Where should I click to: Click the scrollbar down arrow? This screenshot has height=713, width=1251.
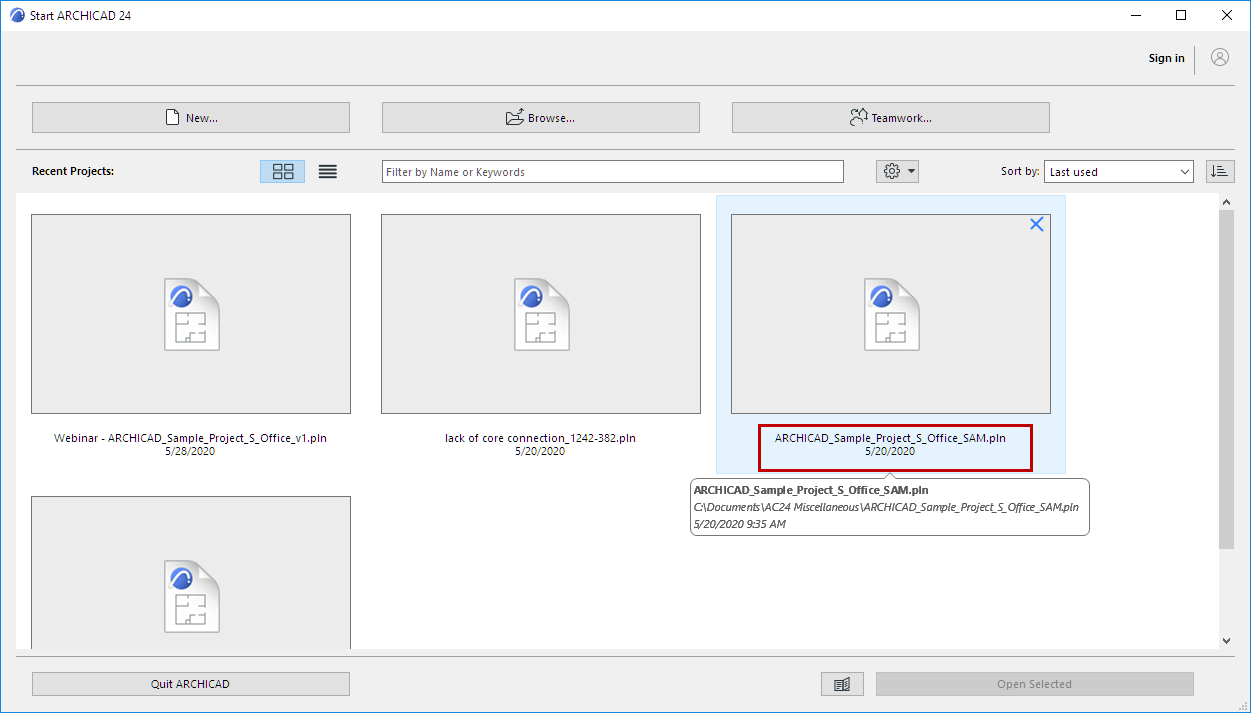1227,640
